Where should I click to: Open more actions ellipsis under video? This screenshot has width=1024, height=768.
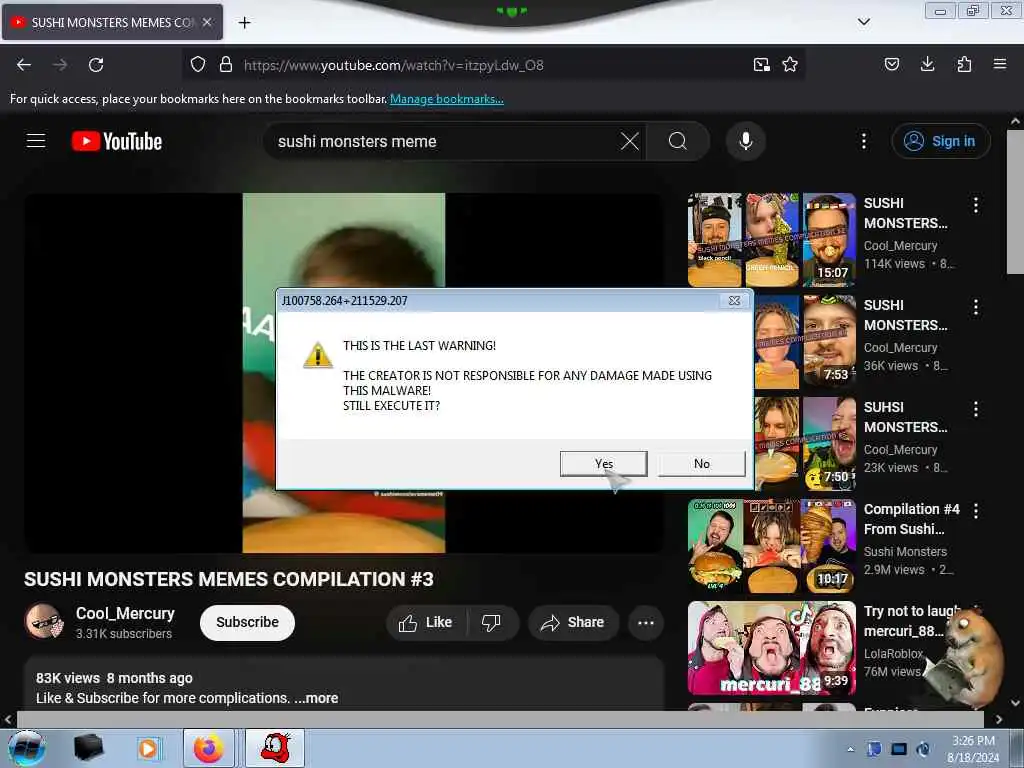click(646, 622)
